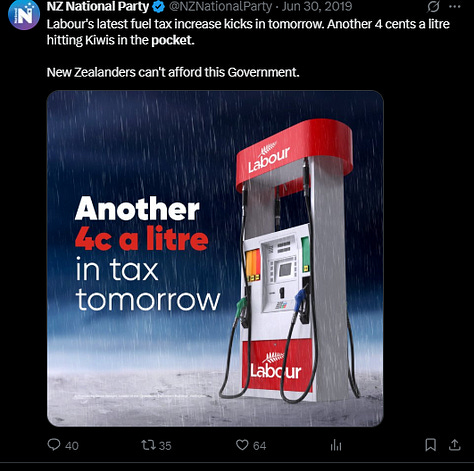Bookmark this post
Viewport: 474px width, 471px height.
[430, 445]
